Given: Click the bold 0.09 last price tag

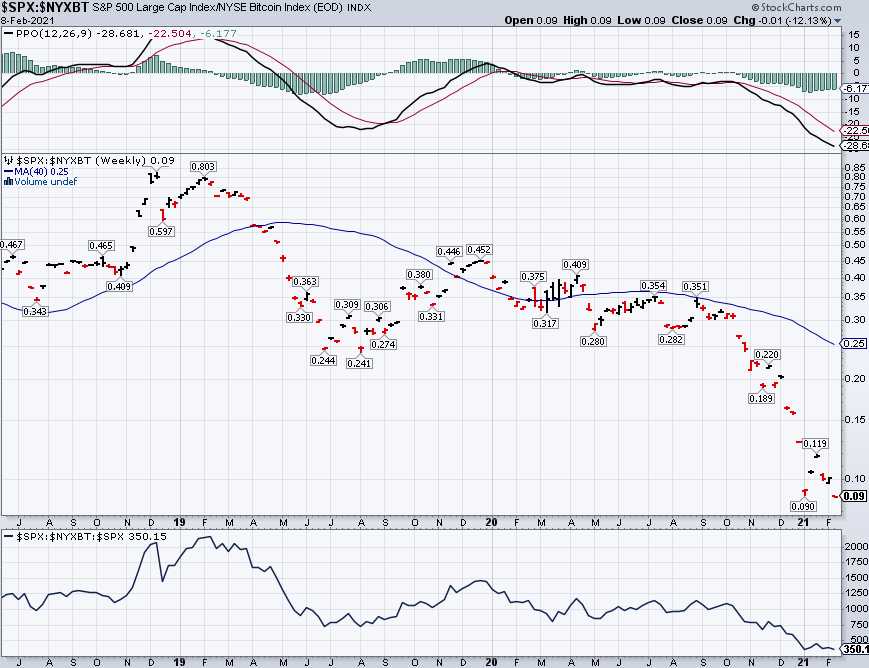Looking at the screenshot, I should tap(854, 495).
